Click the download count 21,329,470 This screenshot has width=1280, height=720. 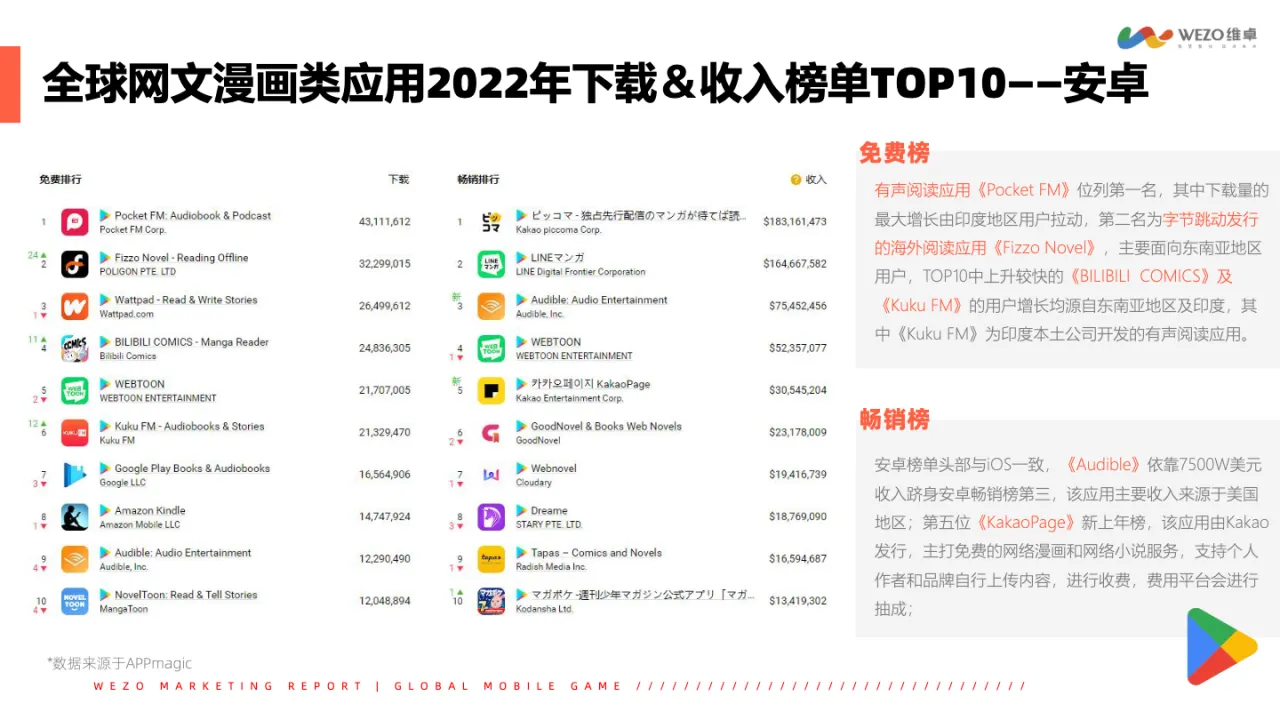(385, 432)
